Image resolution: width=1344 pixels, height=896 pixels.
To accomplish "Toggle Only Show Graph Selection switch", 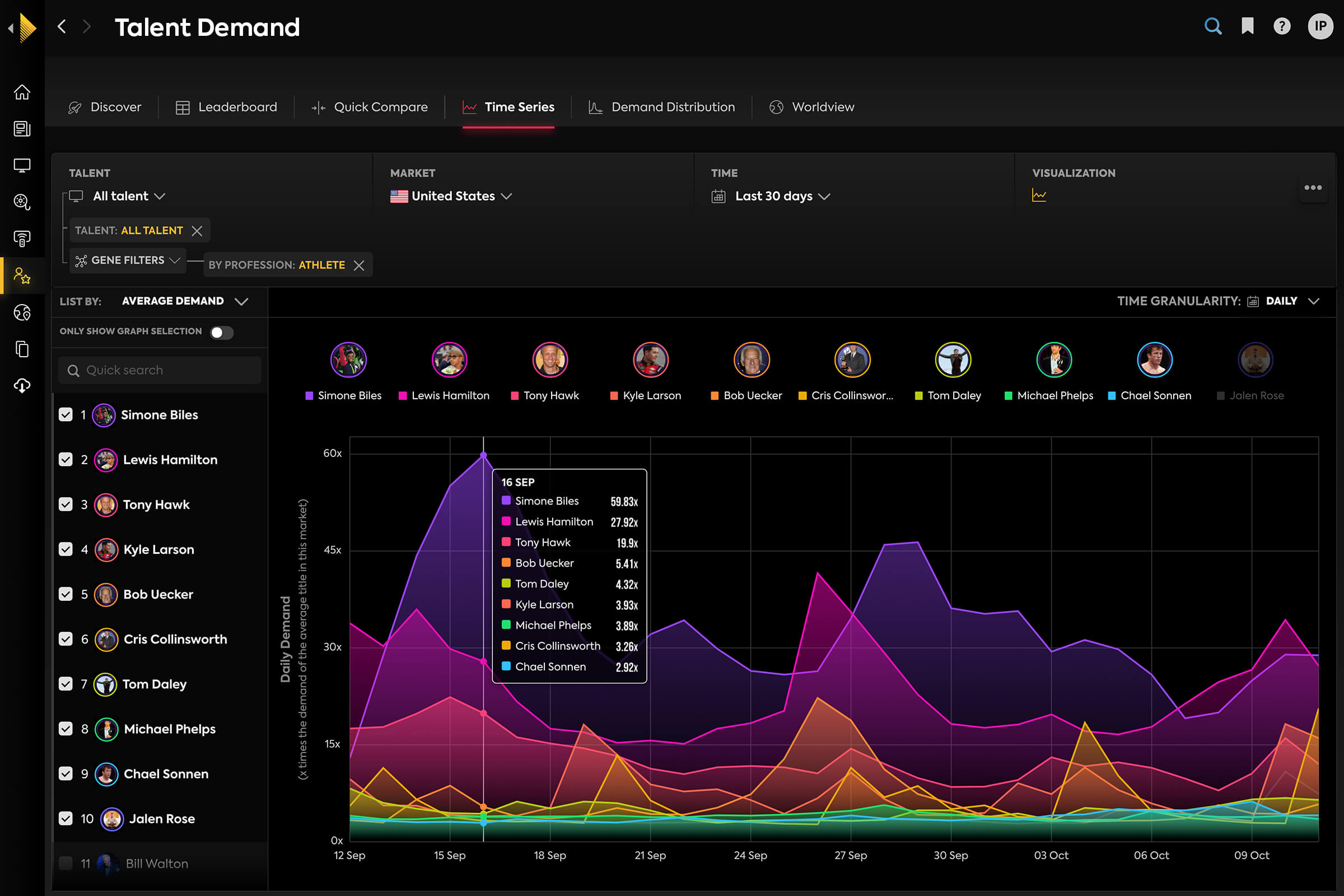I will [221, 332].
